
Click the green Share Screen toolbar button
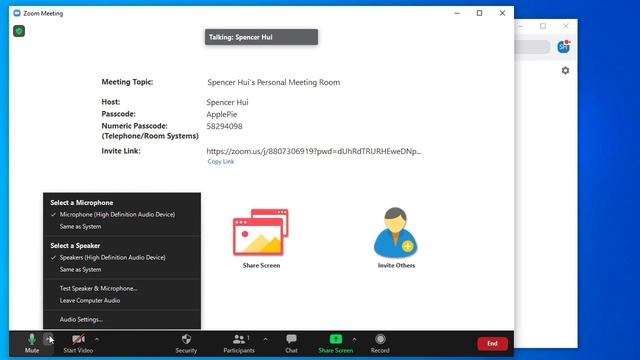click(x=336, y=343)
